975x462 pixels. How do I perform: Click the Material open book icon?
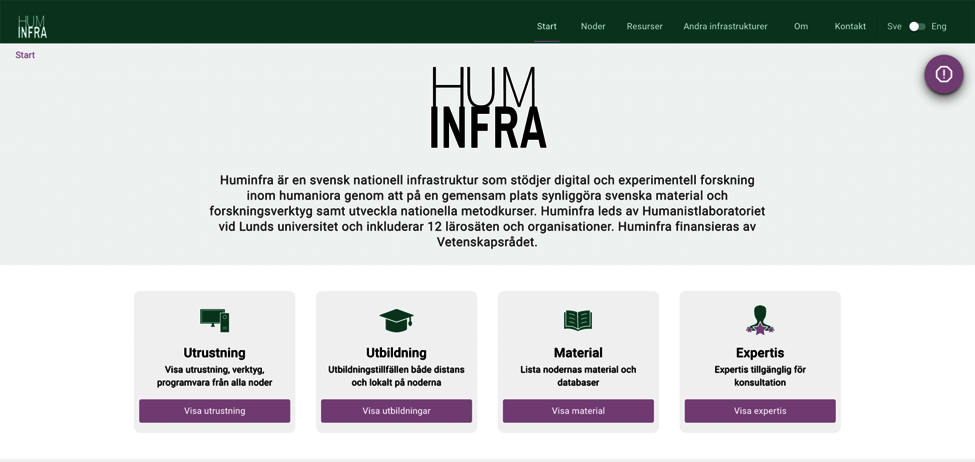(578, 320)
